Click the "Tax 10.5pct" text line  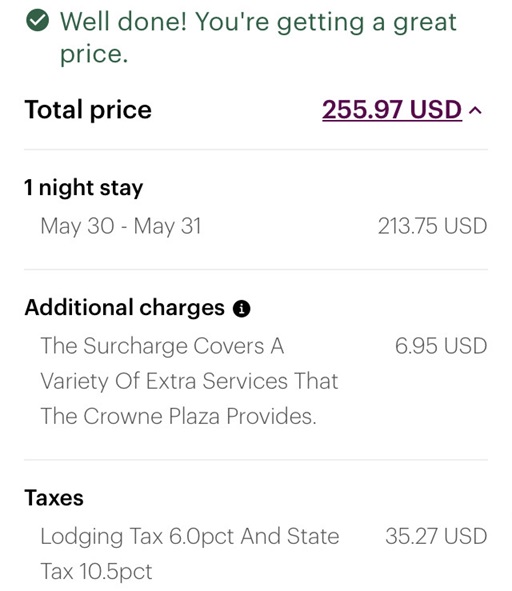pyautogui.click(x=96, y=571)
